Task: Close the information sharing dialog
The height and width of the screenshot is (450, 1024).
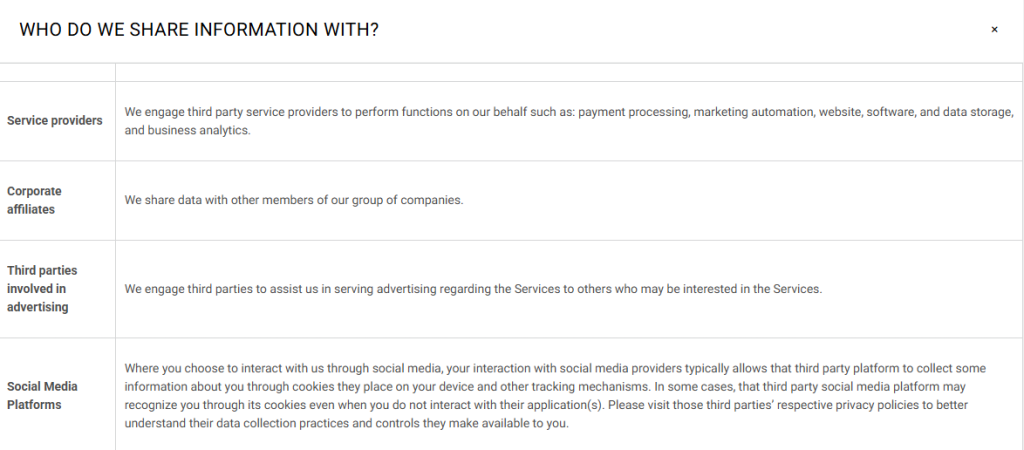Action: point(994,30)
